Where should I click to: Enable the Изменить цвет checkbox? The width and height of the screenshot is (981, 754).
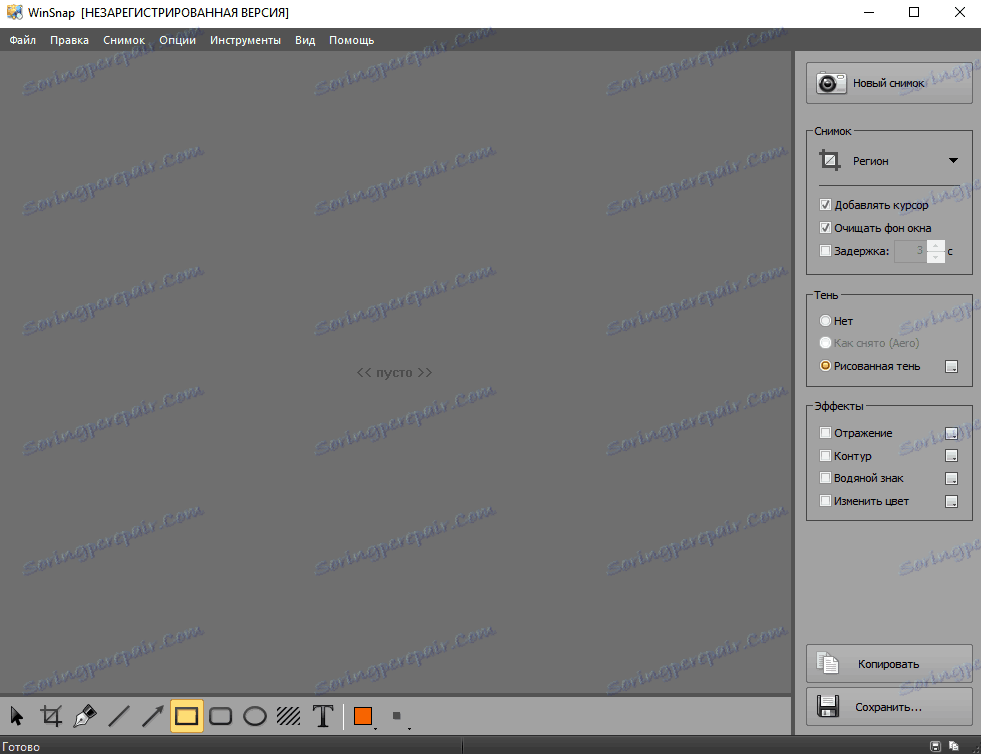[825, 501]
